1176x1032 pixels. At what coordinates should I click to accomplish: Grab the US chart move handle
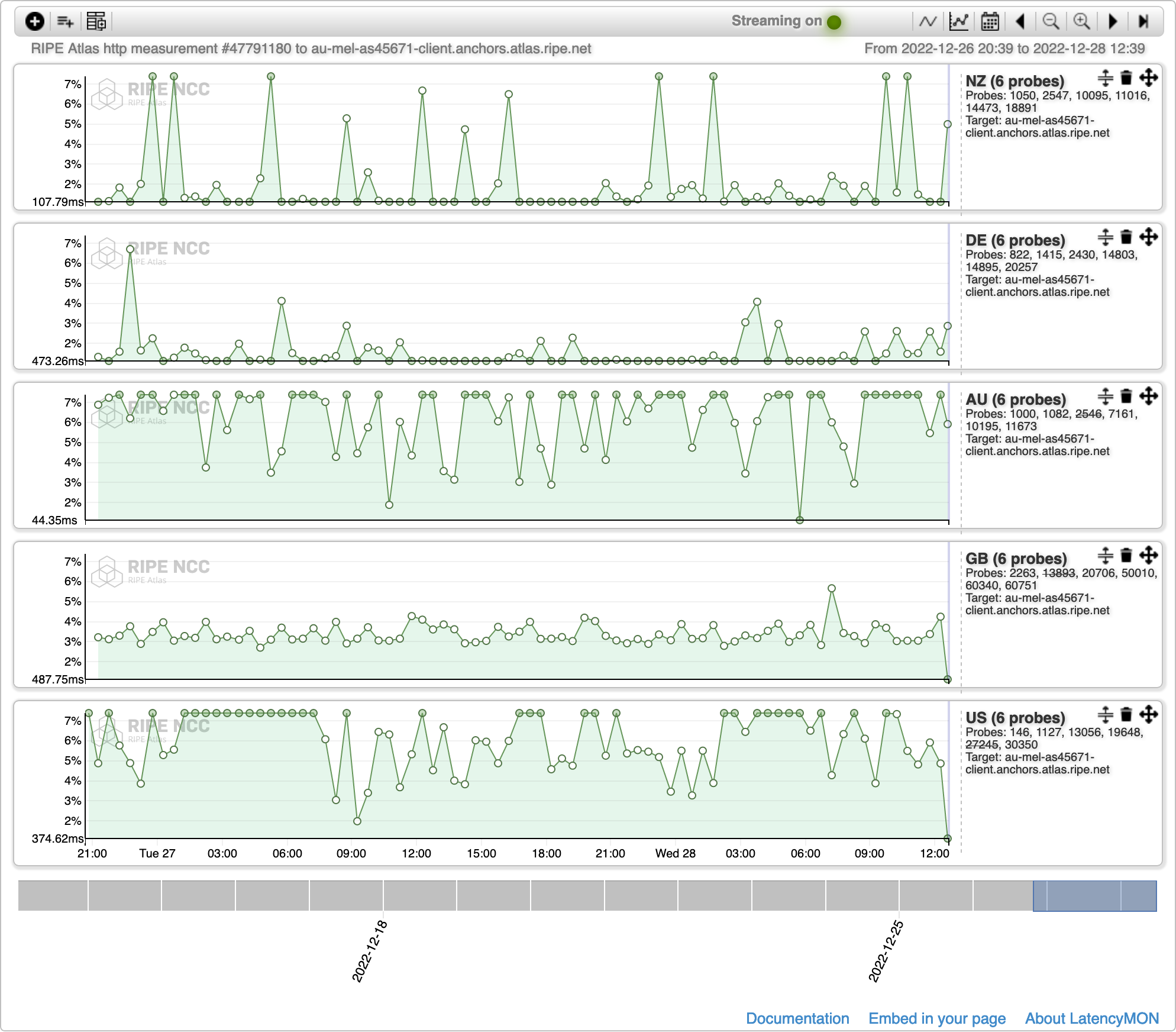point(1148,714)
